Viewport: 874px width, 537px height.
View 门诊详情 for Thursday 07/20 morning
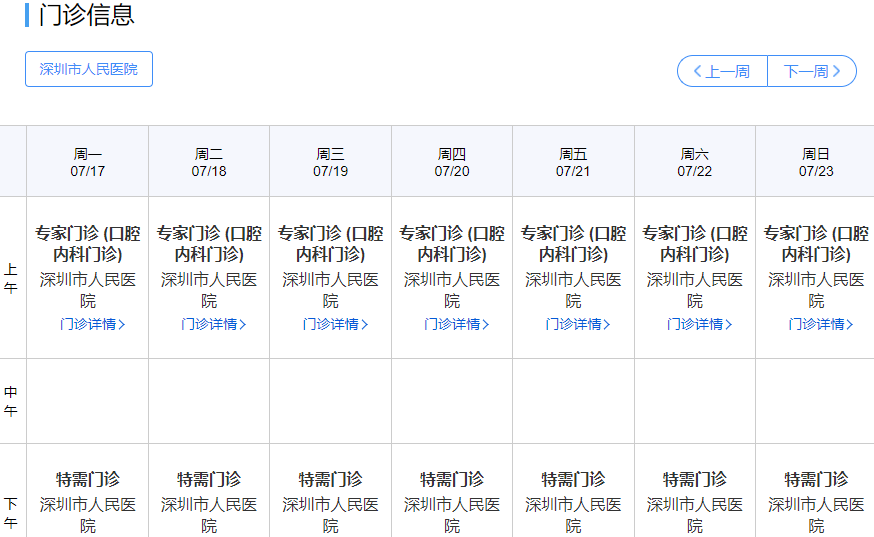click(456, 324)
